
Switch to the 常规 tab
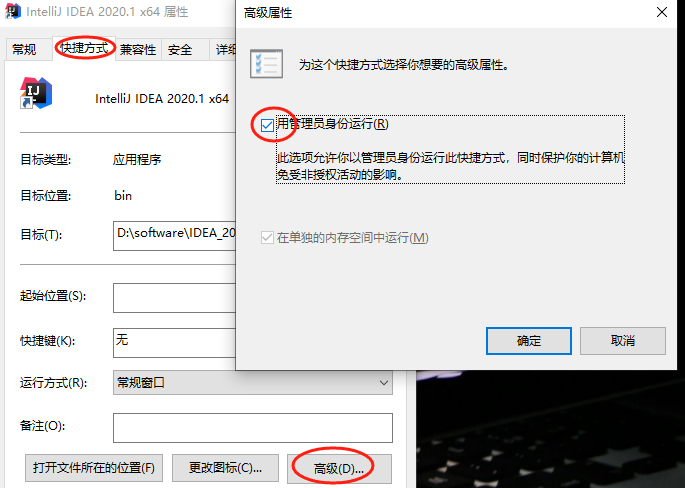pyautogui.click(x=24, y=49)
